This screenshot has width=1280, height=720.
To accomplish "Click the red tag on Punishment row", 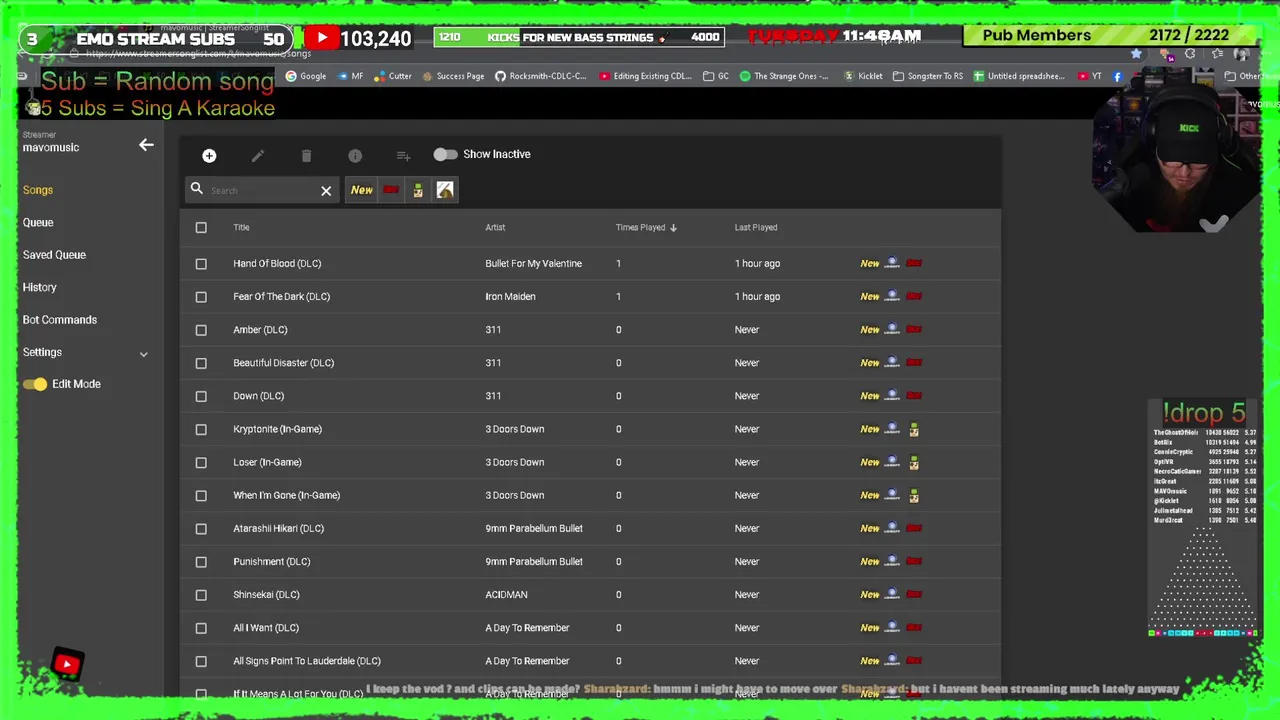I will coord(914,562).
